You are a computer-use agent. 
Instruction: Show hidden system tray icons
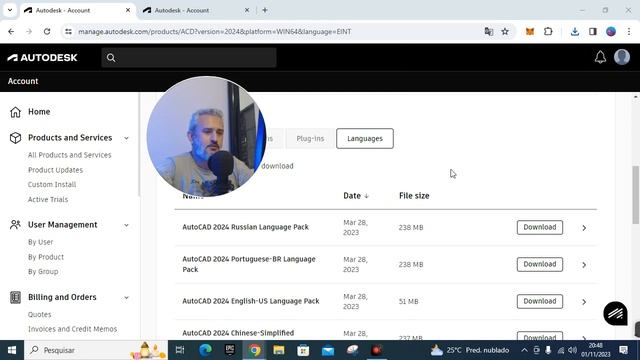(x=524, y=350)
